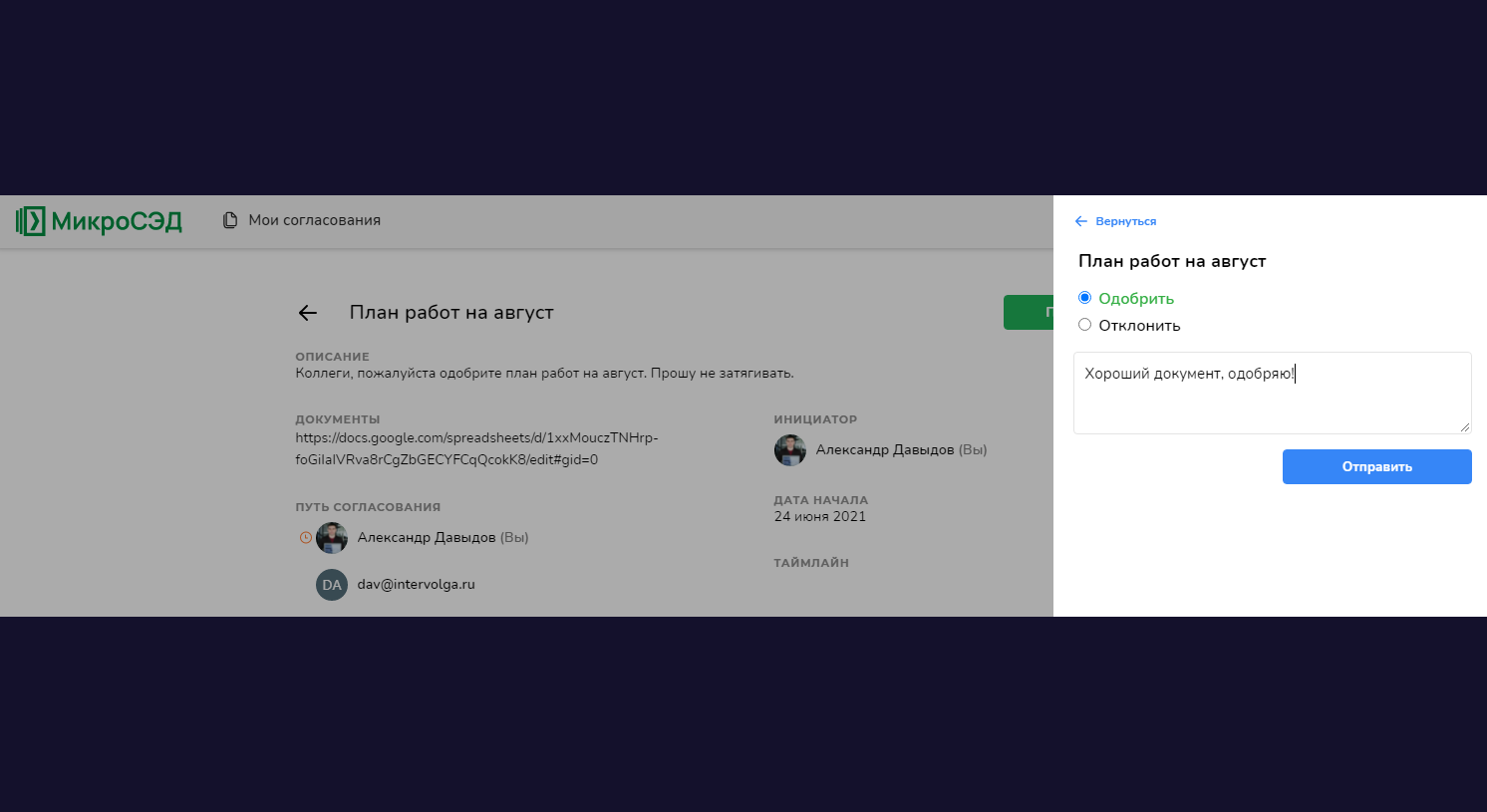The image size is (1487, 812).
Task: Click the side panel heading План работ на август
Action: pyautogui.click(x=1172, y=262)
